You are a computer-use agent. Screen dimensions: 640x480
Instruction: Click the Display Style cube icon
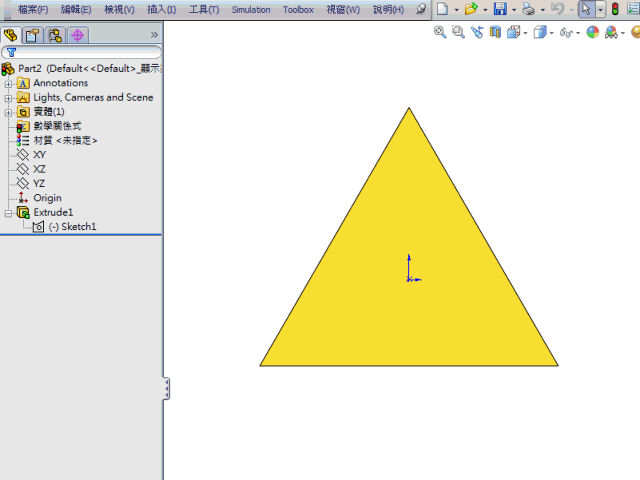(540, 32)
